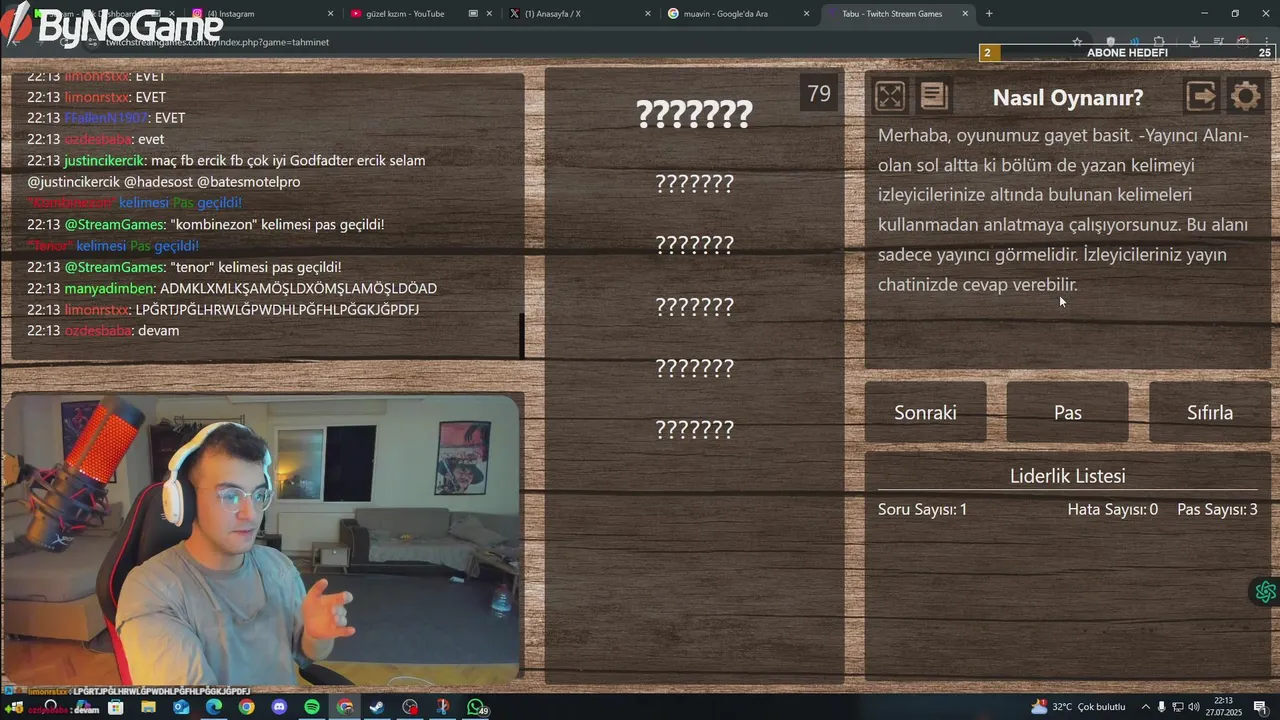Open Discord from the taskbar

pos(279,707)
